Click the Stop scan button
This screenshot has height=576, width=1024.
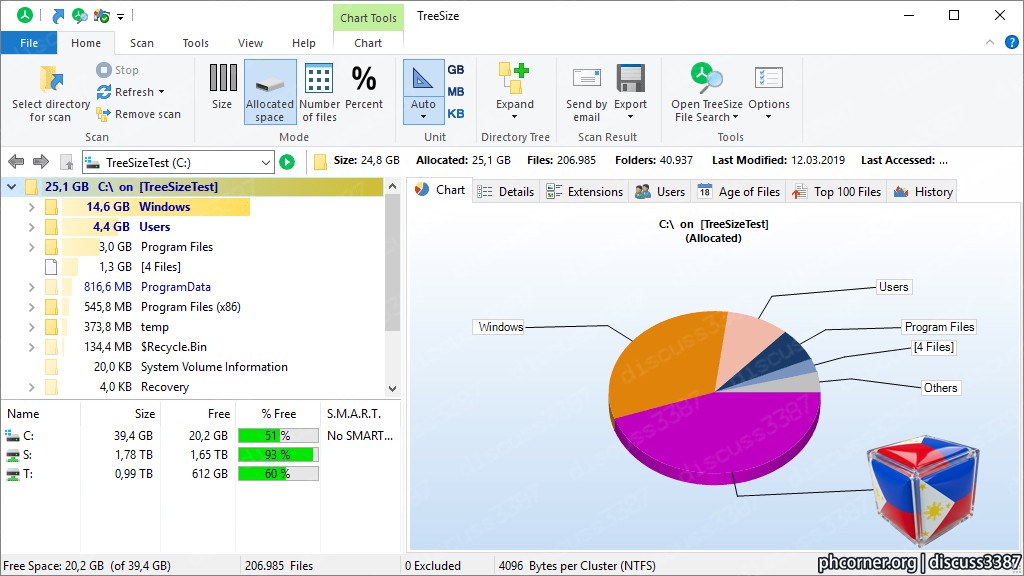coord(118,70)
